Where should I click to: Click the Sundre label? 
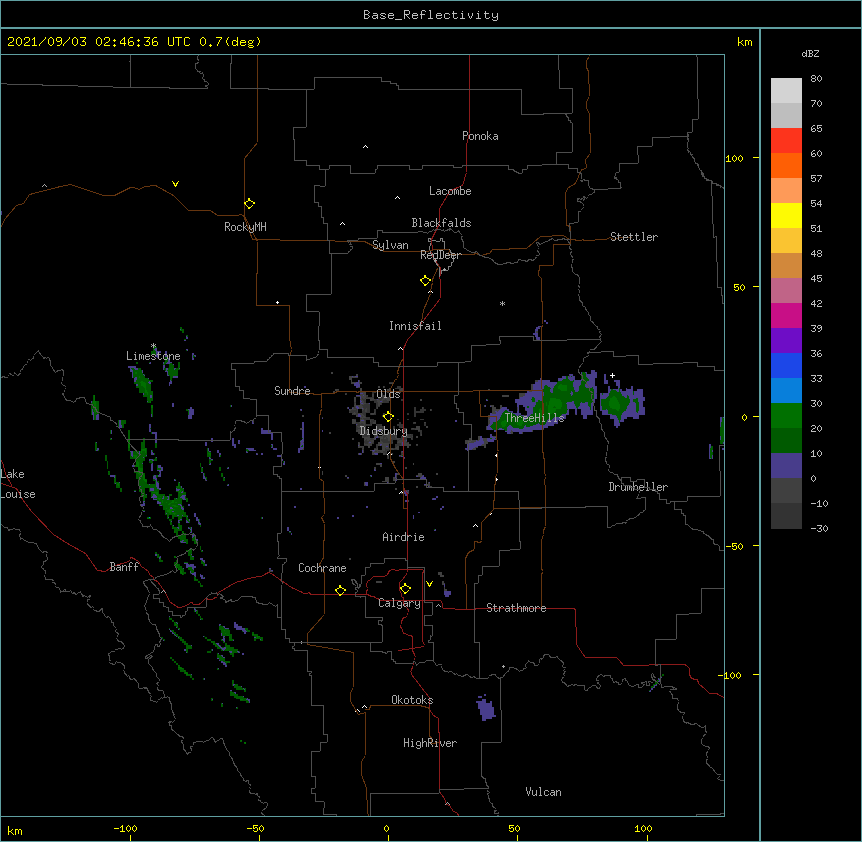[x=292, y=391]
